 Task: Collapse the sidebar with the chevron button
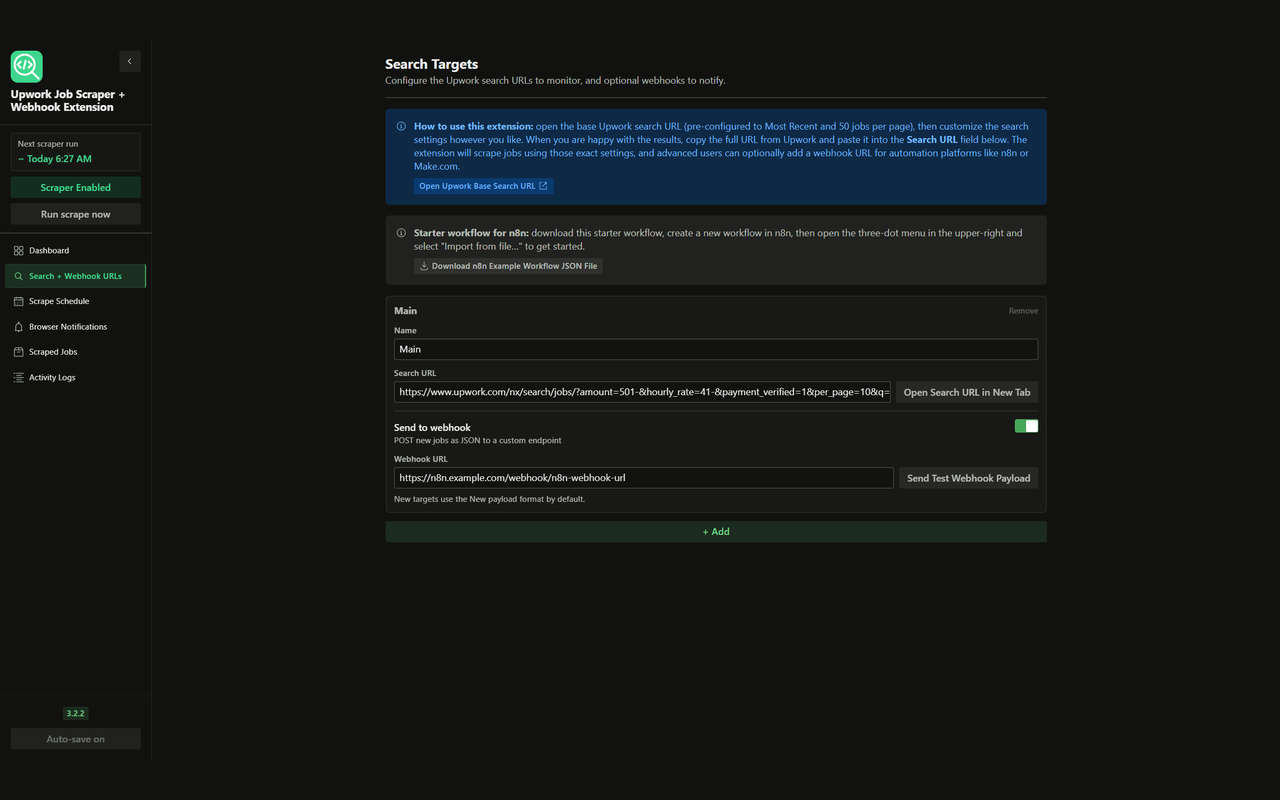(x=130, y=61)
